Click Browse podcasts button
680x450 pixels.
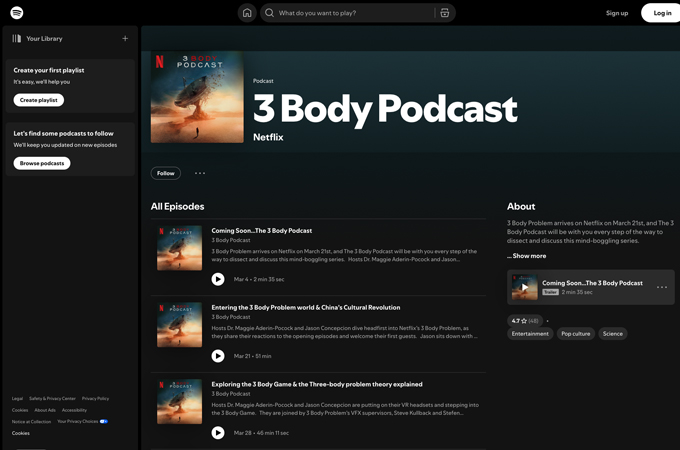pos(42,163)
